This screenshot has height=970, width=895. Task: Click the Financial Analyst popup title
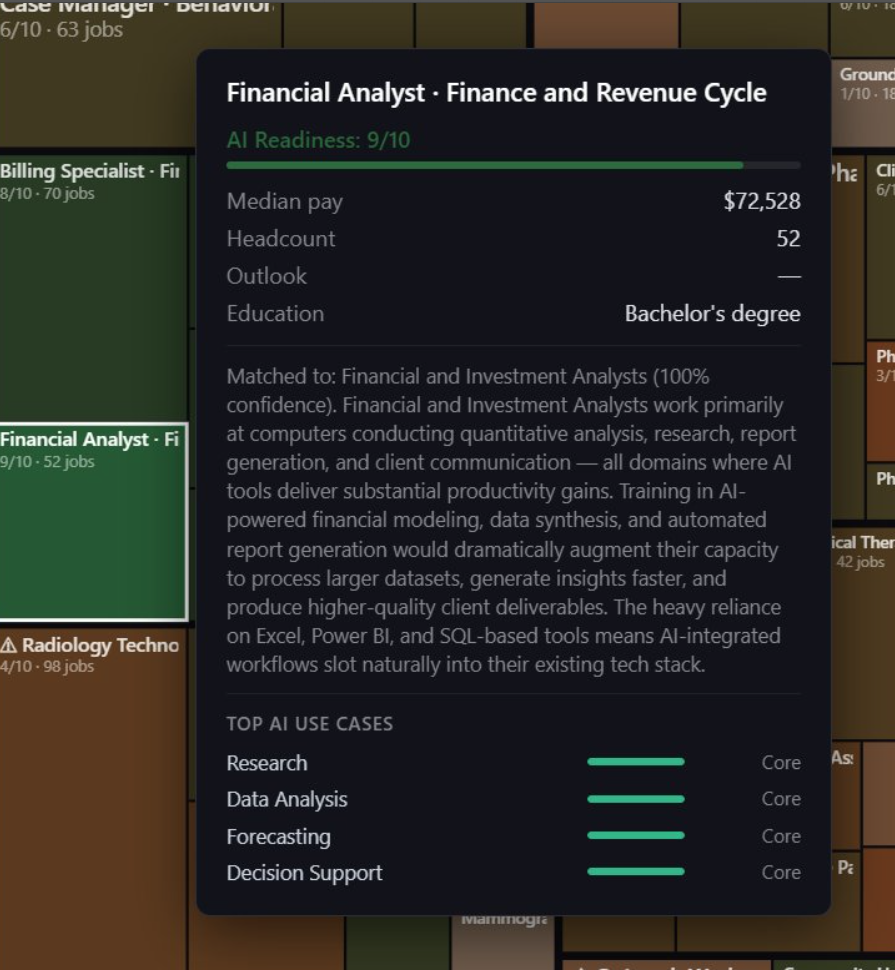click(x=496, y=92)
